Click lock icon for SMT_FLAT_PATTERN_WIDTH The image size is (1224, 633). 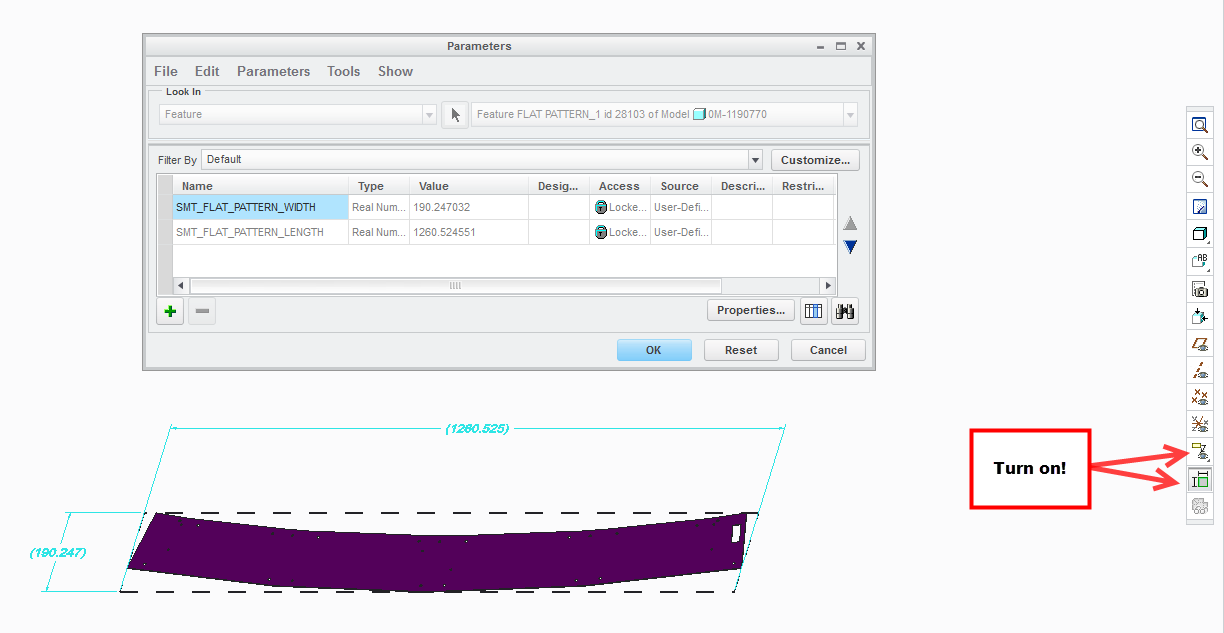click(601, 207)
